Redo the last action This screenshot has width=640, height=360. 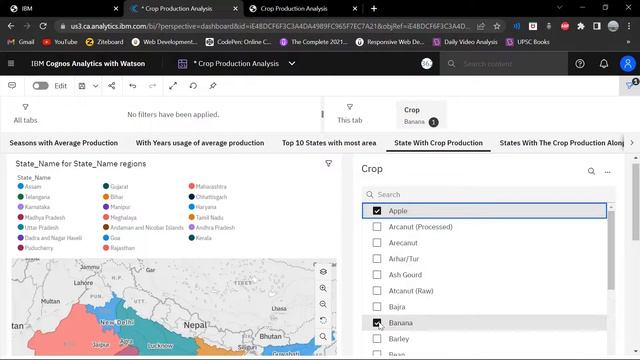pyautogui.click(x=152, y=86)
